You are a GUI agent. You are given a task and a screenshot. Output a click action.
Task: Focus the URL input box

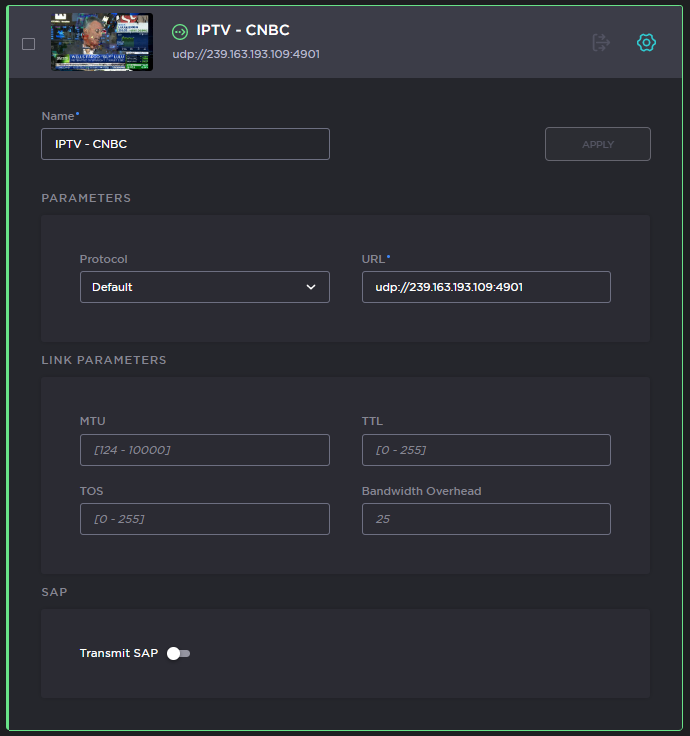(485, 287)
